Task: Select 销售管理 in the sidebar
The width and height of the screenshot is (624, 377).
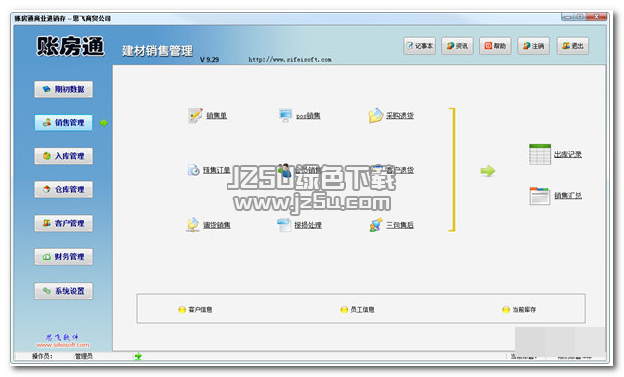Action: tap(64, 123)
